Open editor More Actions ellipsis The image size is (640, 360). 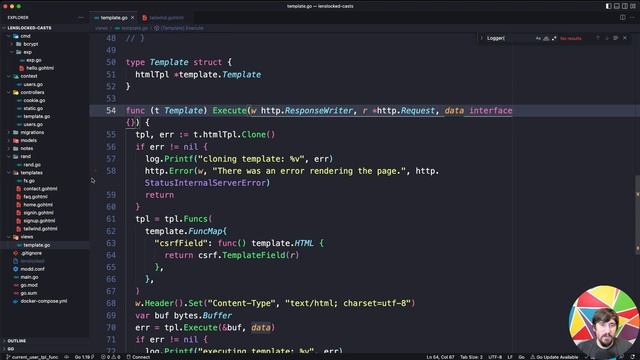coord(633,18)
